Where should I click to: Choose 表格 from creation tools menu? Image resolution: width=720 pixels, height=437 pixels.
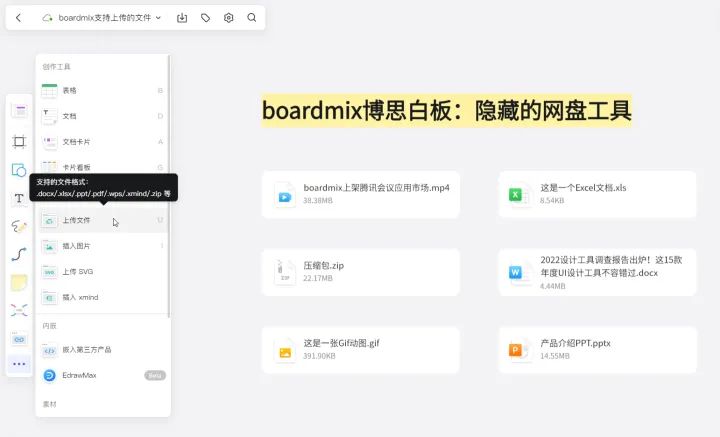[x=103, y=90]
